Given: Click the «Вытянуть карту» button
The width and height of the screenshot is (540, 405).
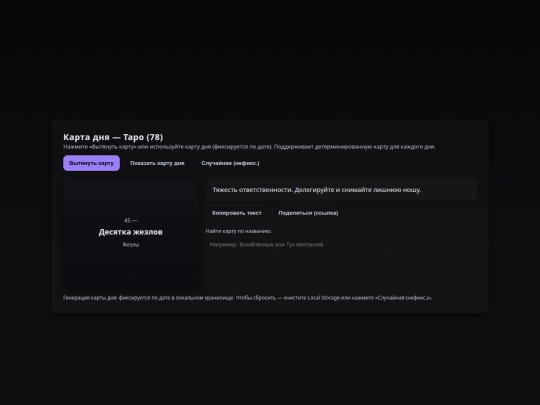Looking at the screenshot, I should [x=91, y=163].
